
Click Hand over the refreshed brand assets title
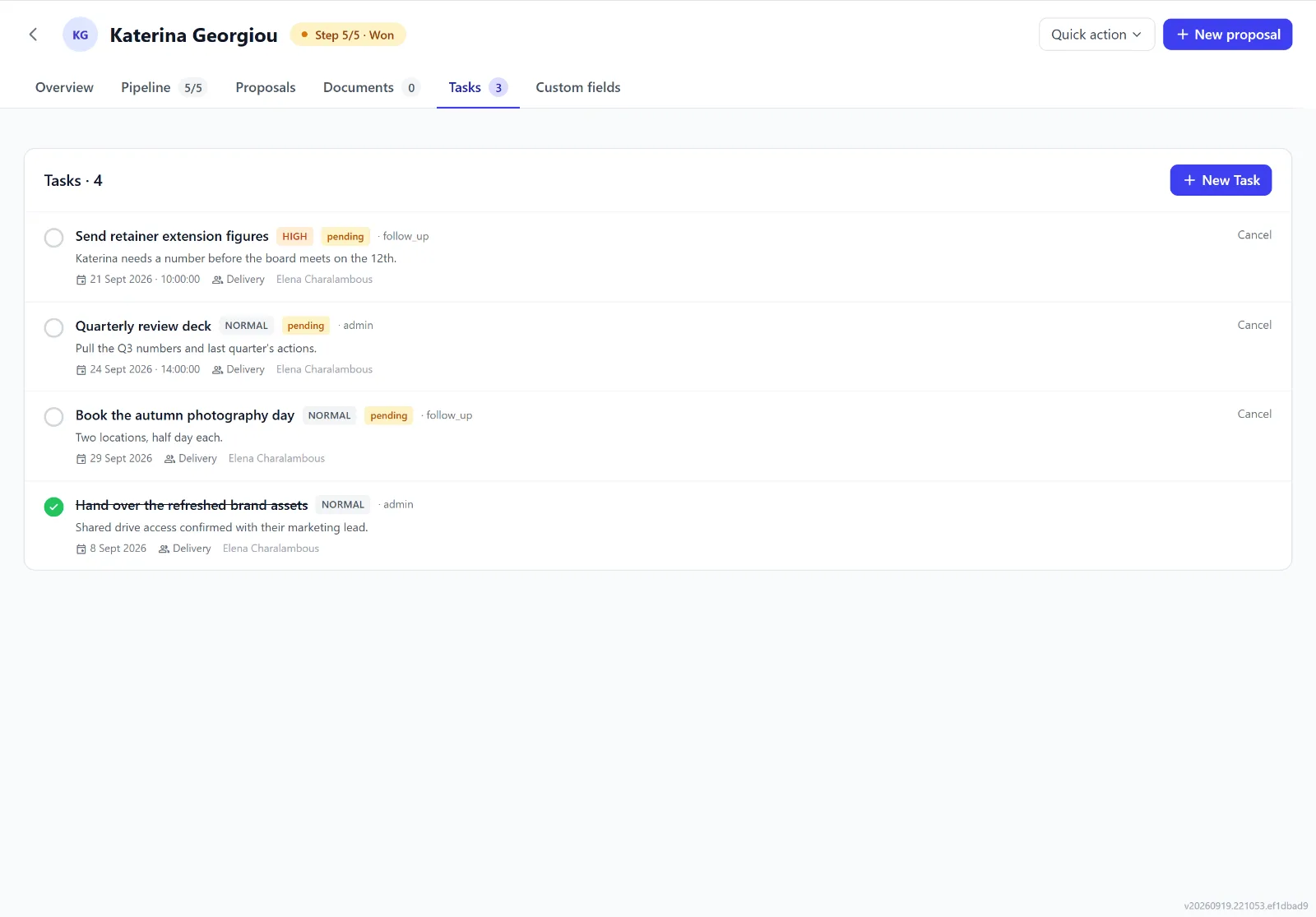(x=192, y=505)
